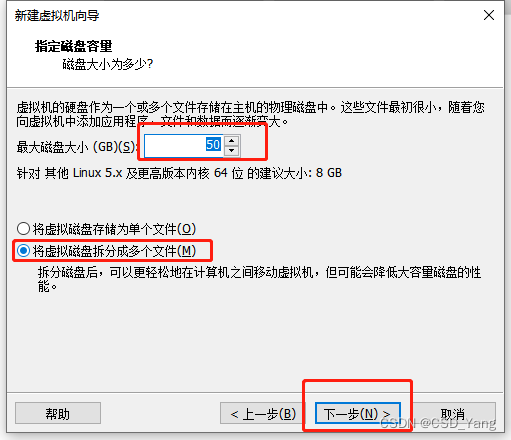Image resolution: width=511 pixels, height=440 pixels.
Task: Cancel the wizard with 取消 button
Action: pos(453,413)
